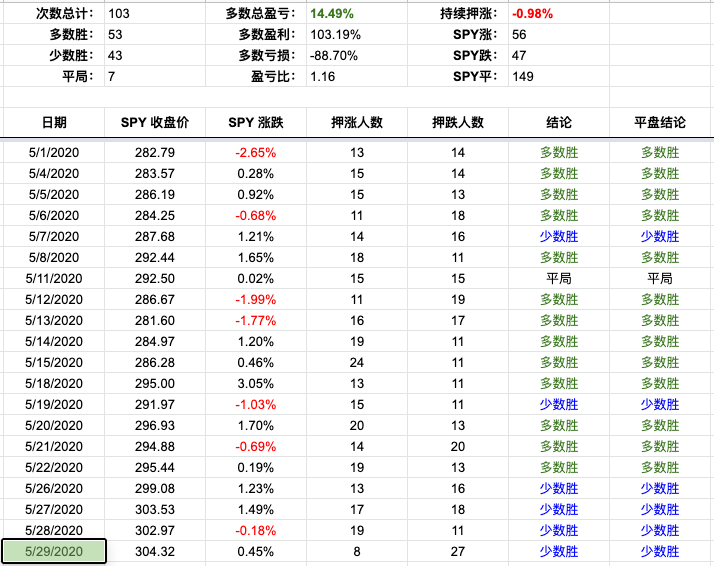Click the 平盘结论 header cell
This screenshot has width=714, height=566.
[660, 122]
